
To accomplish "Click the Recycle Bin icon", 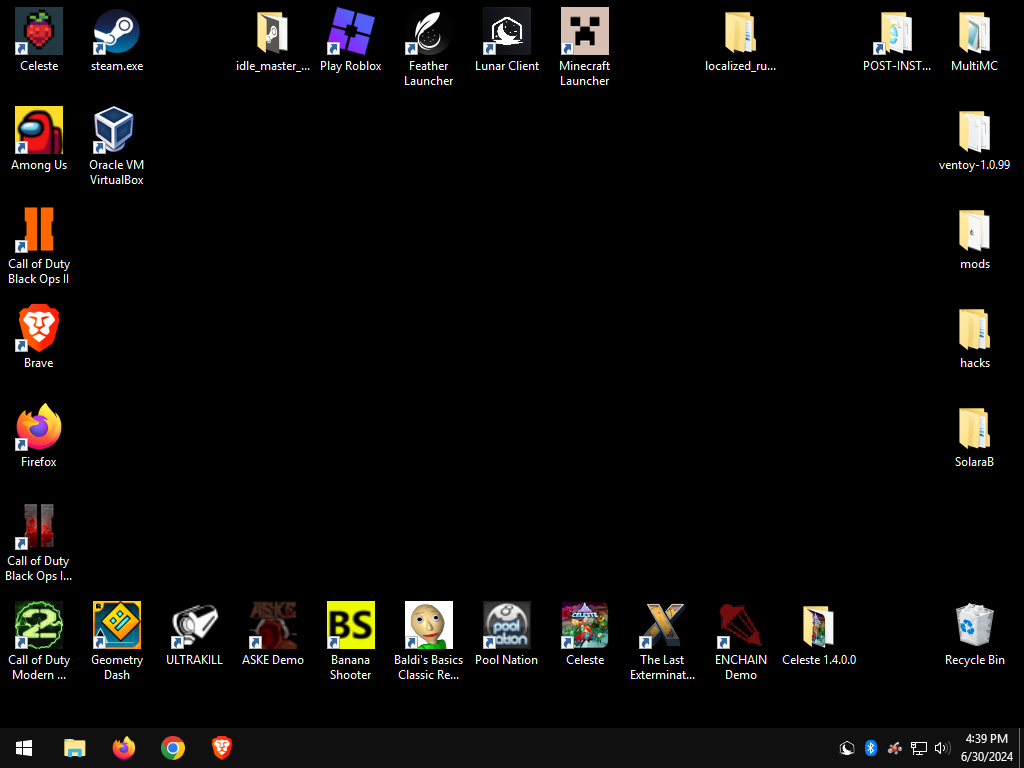I will [974, 625].
